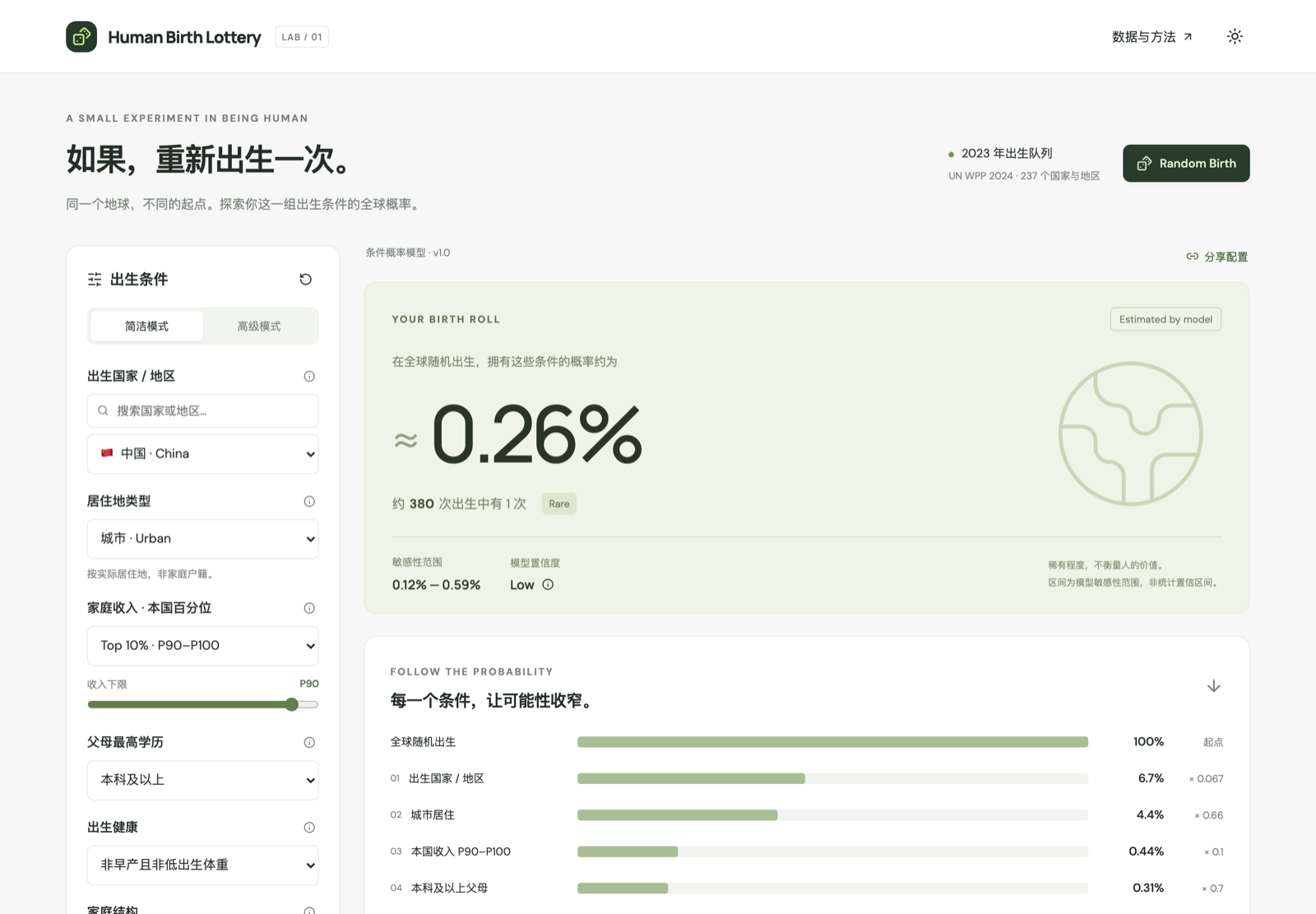Click the income lower-bound slider handle

coord(292,704)
